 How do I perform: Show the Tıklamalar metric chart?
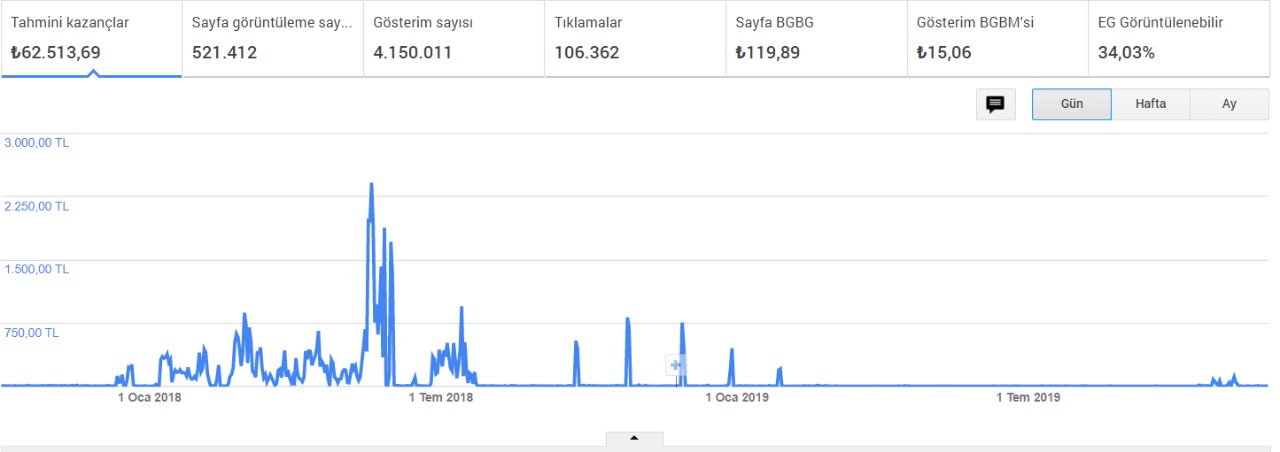(x=635, y=38)
